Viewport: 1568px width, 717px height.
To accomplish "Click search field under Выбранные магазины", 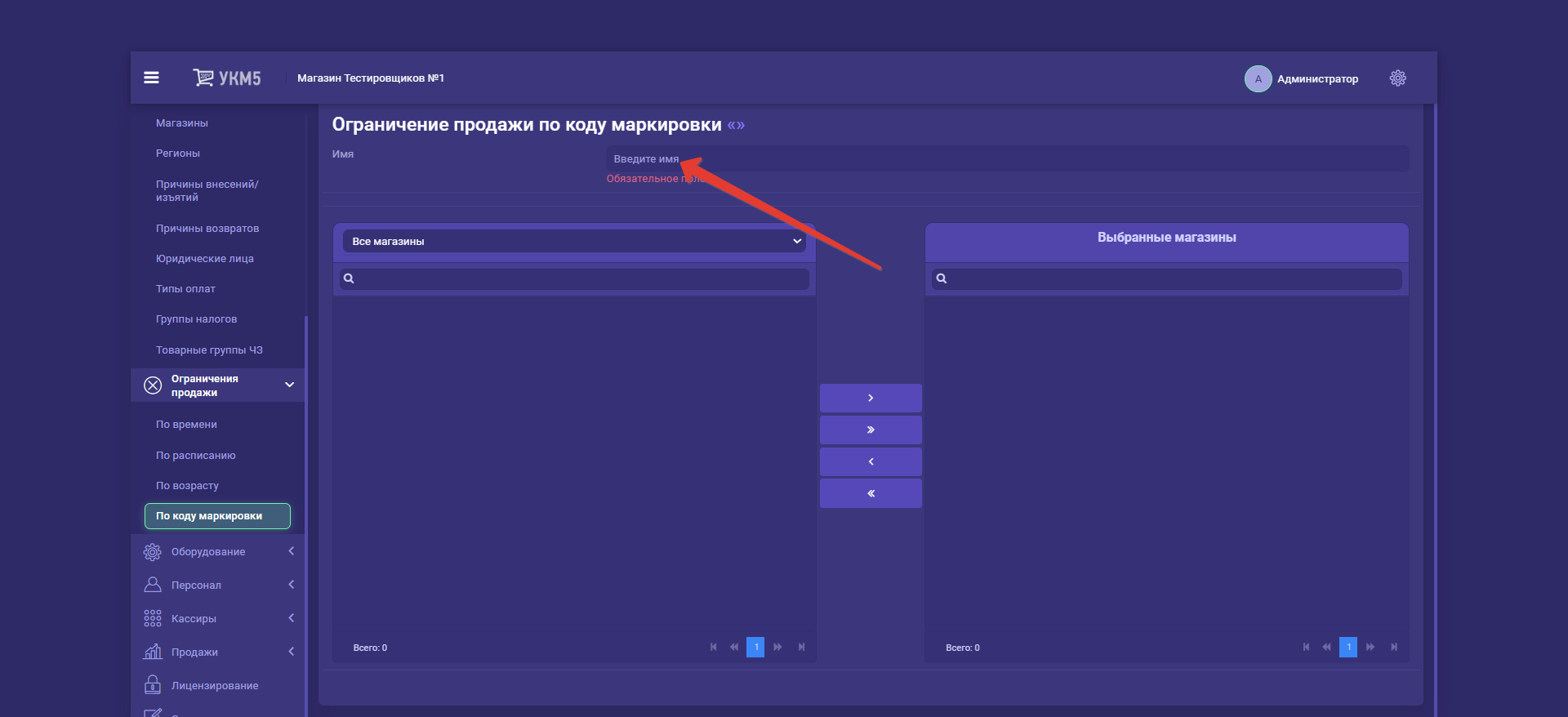I will [x=1173, y=278].
